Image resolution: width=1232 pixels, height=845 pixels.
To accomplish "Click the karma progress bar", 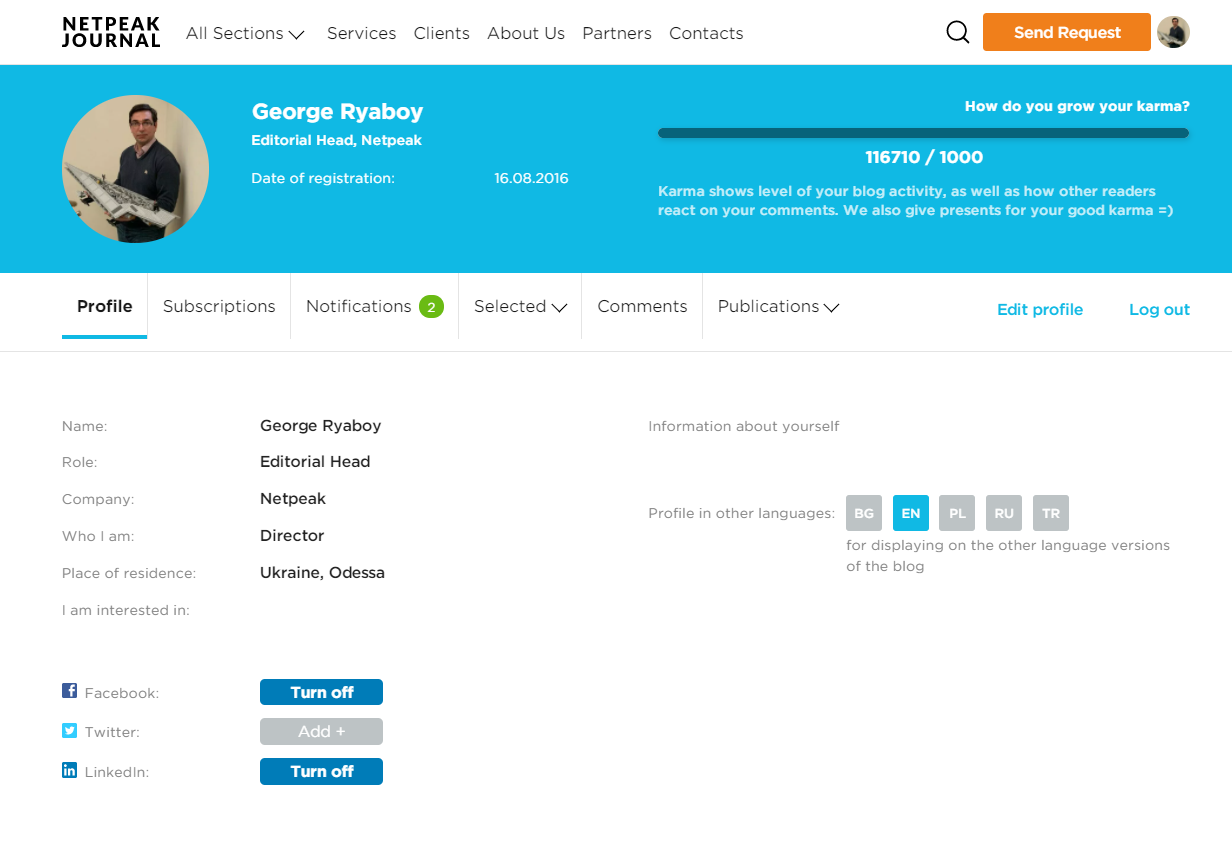I will [923, 133].
